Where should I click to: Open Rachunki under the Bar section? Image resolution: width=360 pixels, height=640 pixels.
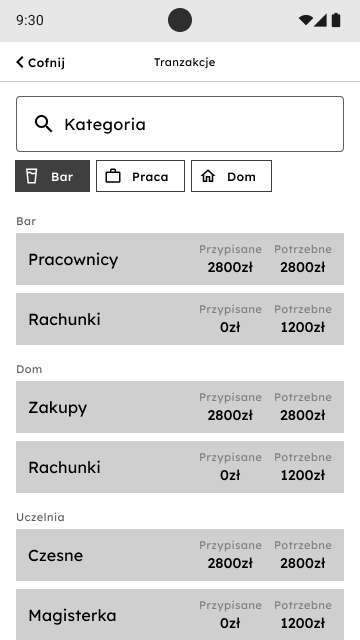pyautogui.click(x=180, y=319)
